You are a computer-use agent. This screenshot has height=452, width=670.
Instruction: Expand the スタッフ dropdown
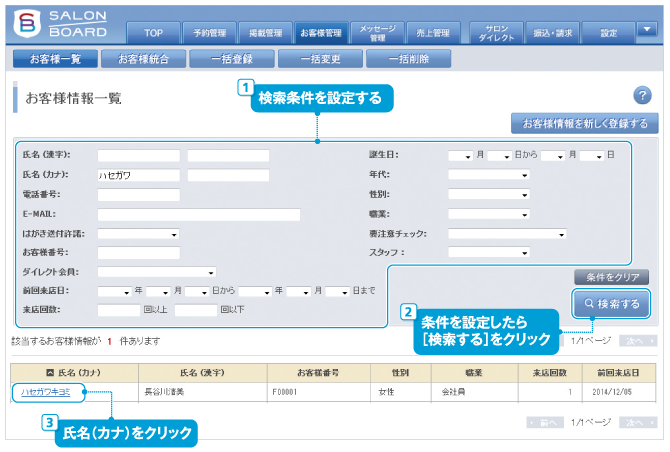[488, 252]
